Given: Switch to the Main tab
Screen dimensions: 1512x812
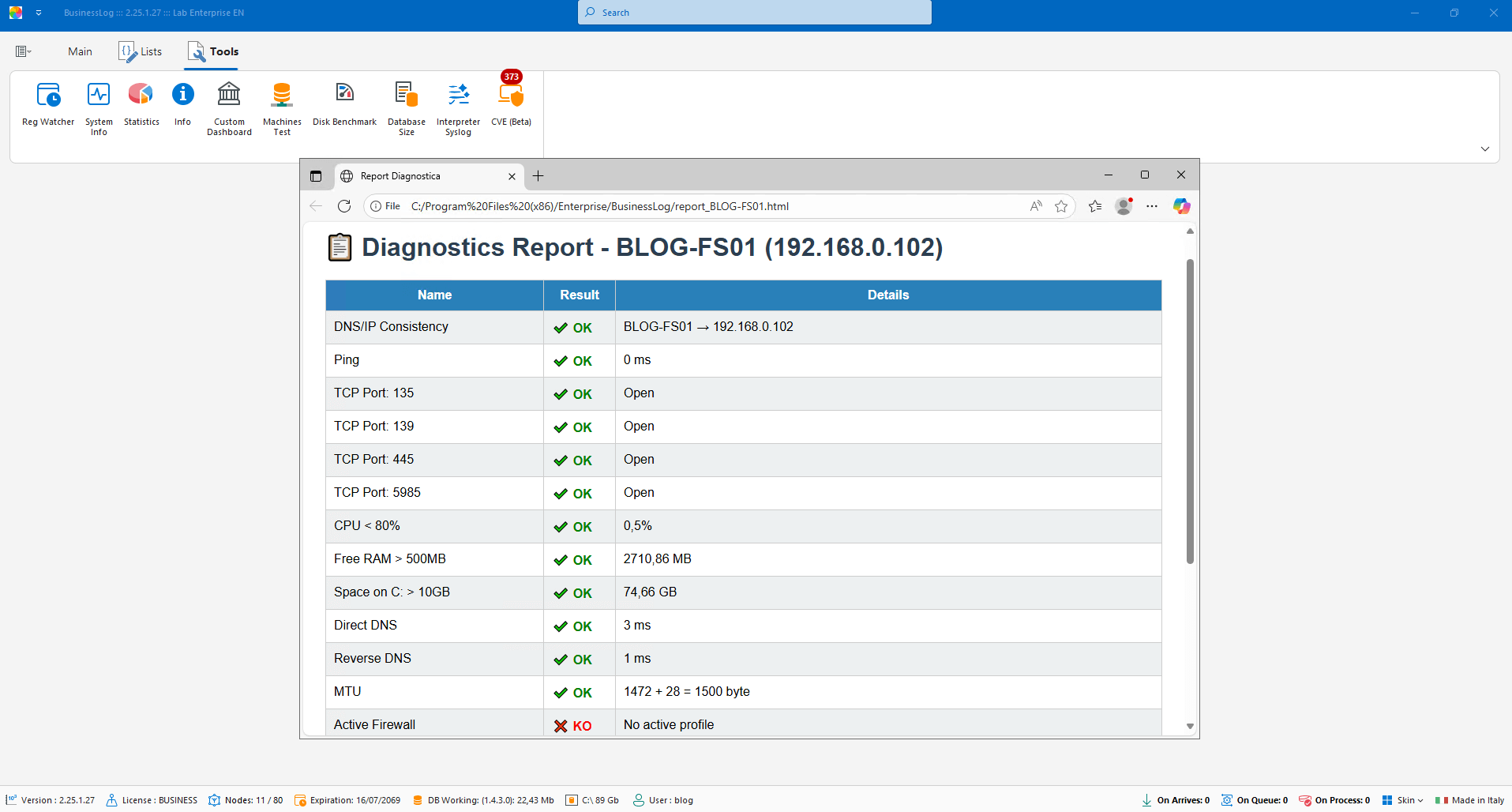Looking at the screenshot, I should click(x=80, y=51).
